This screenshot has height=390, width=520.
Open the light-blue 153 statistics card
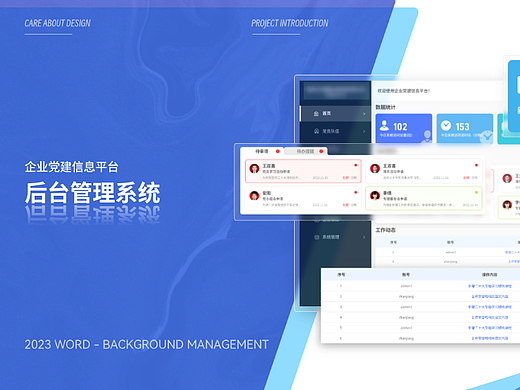(465, 129)
